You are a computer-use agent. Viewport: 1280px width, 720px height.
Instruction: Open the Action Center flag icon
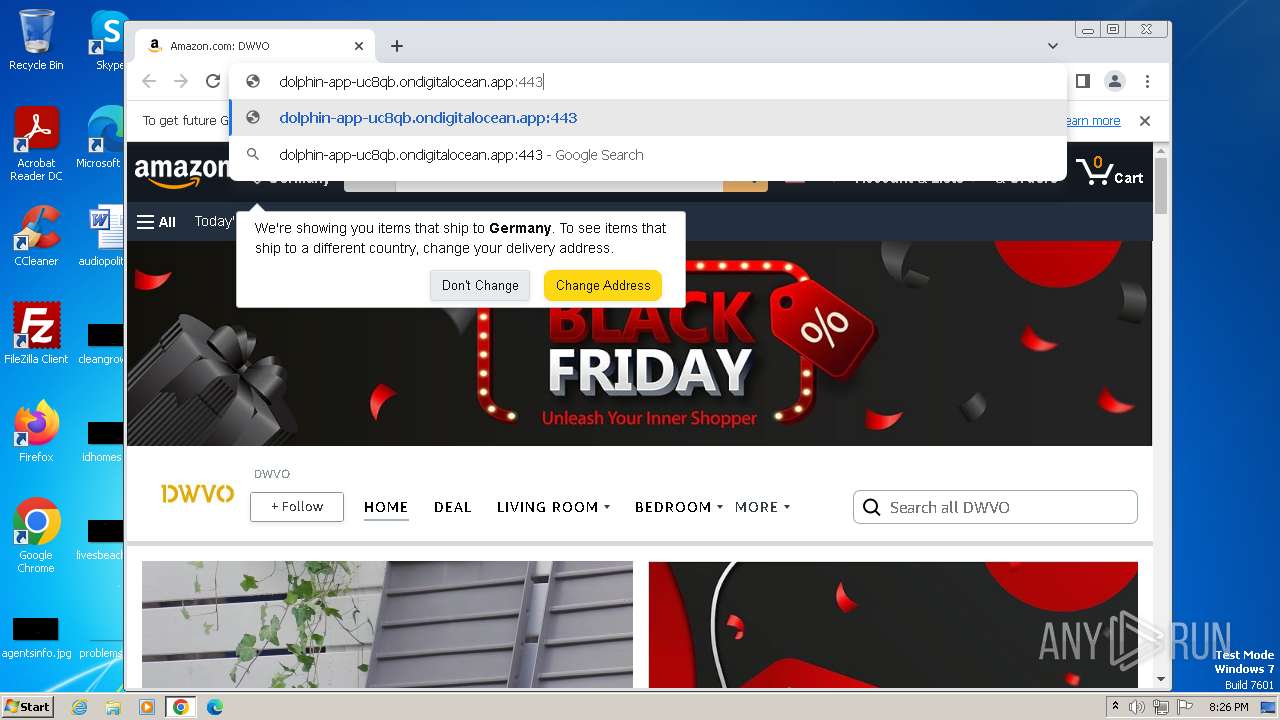click(1185, 707)
